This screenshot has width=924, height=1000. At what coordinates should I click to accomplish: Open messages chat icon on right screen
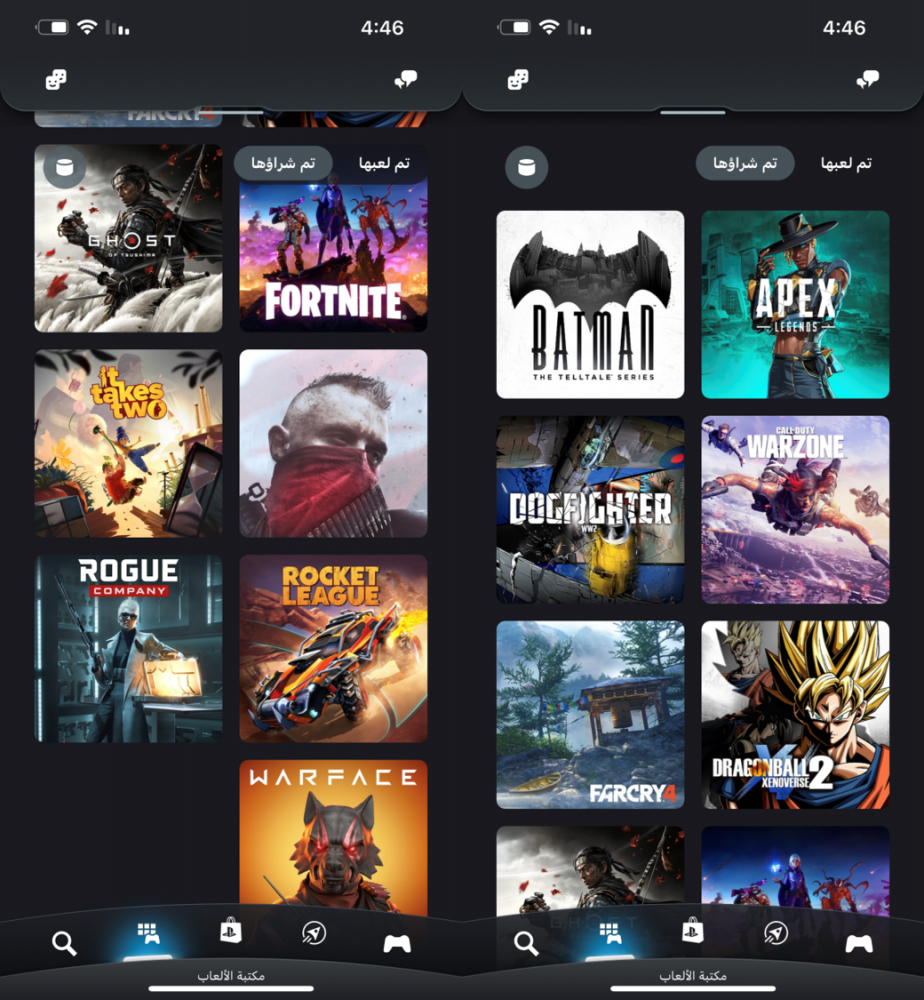pos(867,80)
